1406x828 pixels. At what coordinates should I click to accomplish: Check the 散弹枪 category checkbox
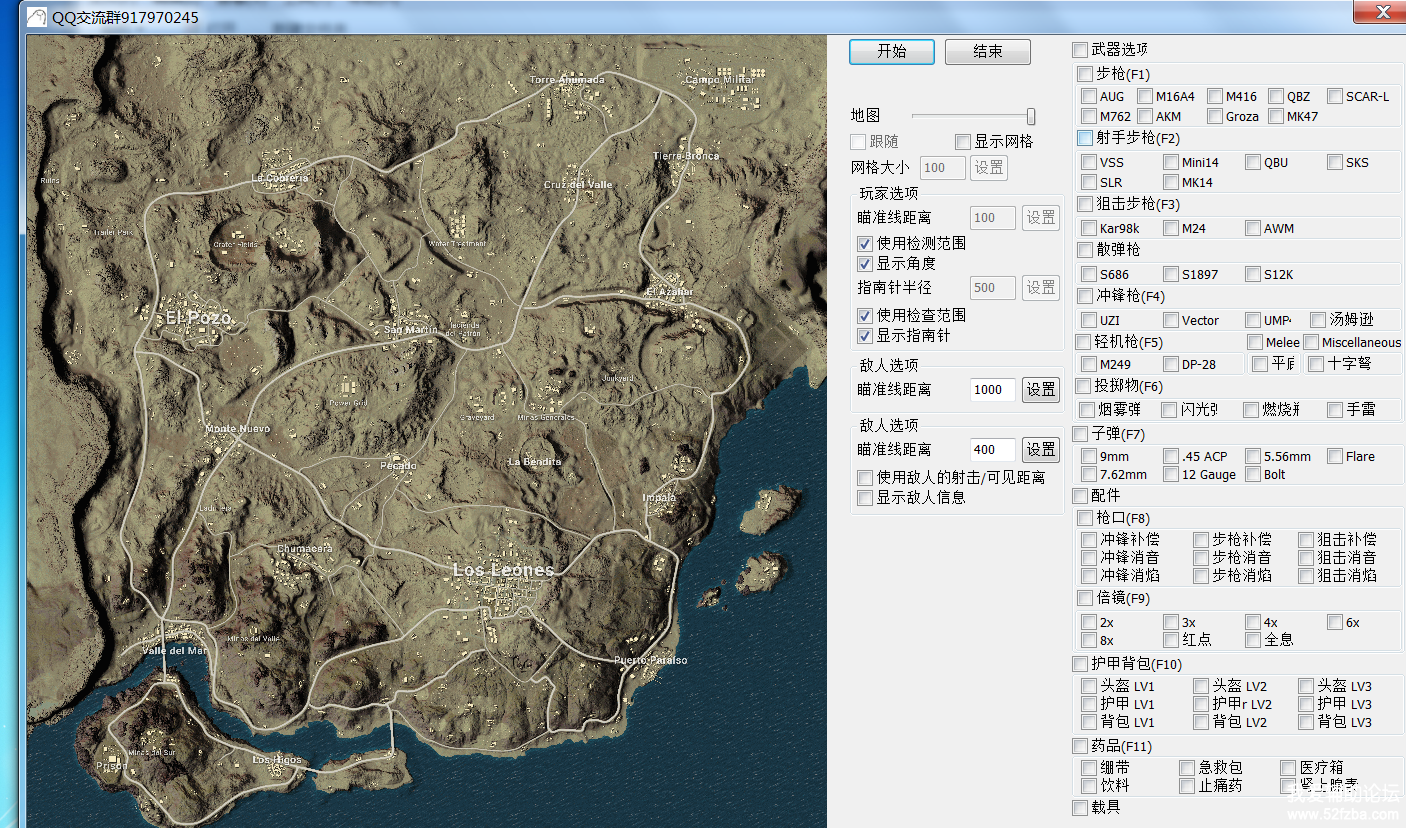coord(1085,249)
